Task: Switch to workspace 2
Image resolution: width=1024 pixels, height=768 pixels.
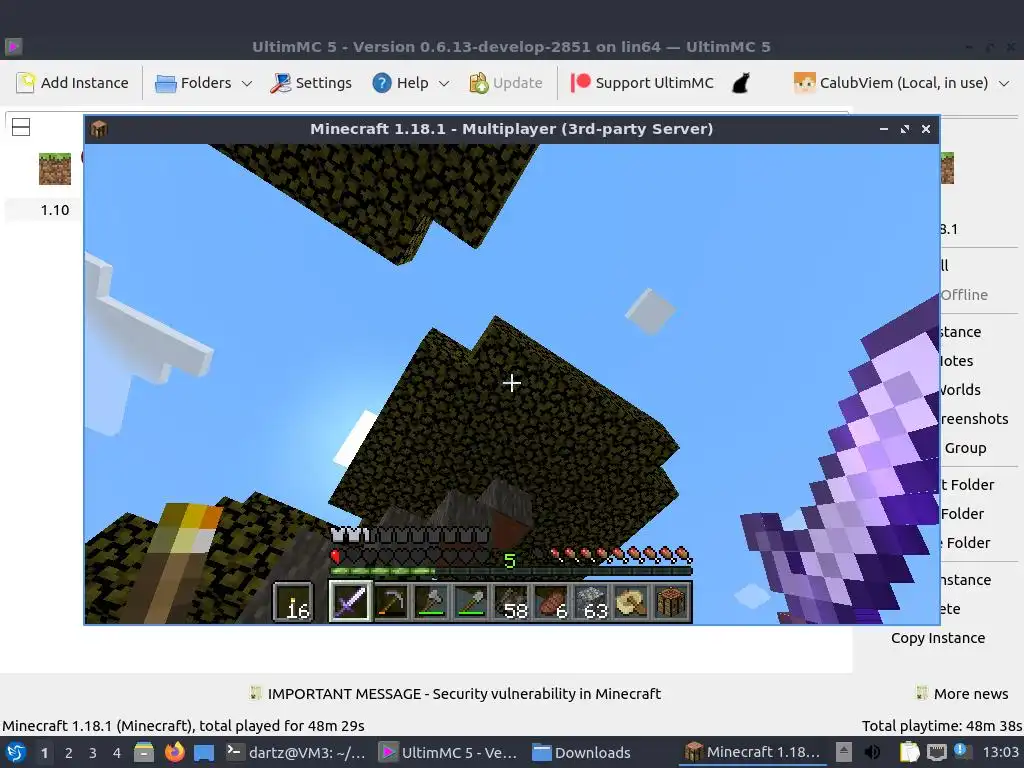Action: click(69, 753)
